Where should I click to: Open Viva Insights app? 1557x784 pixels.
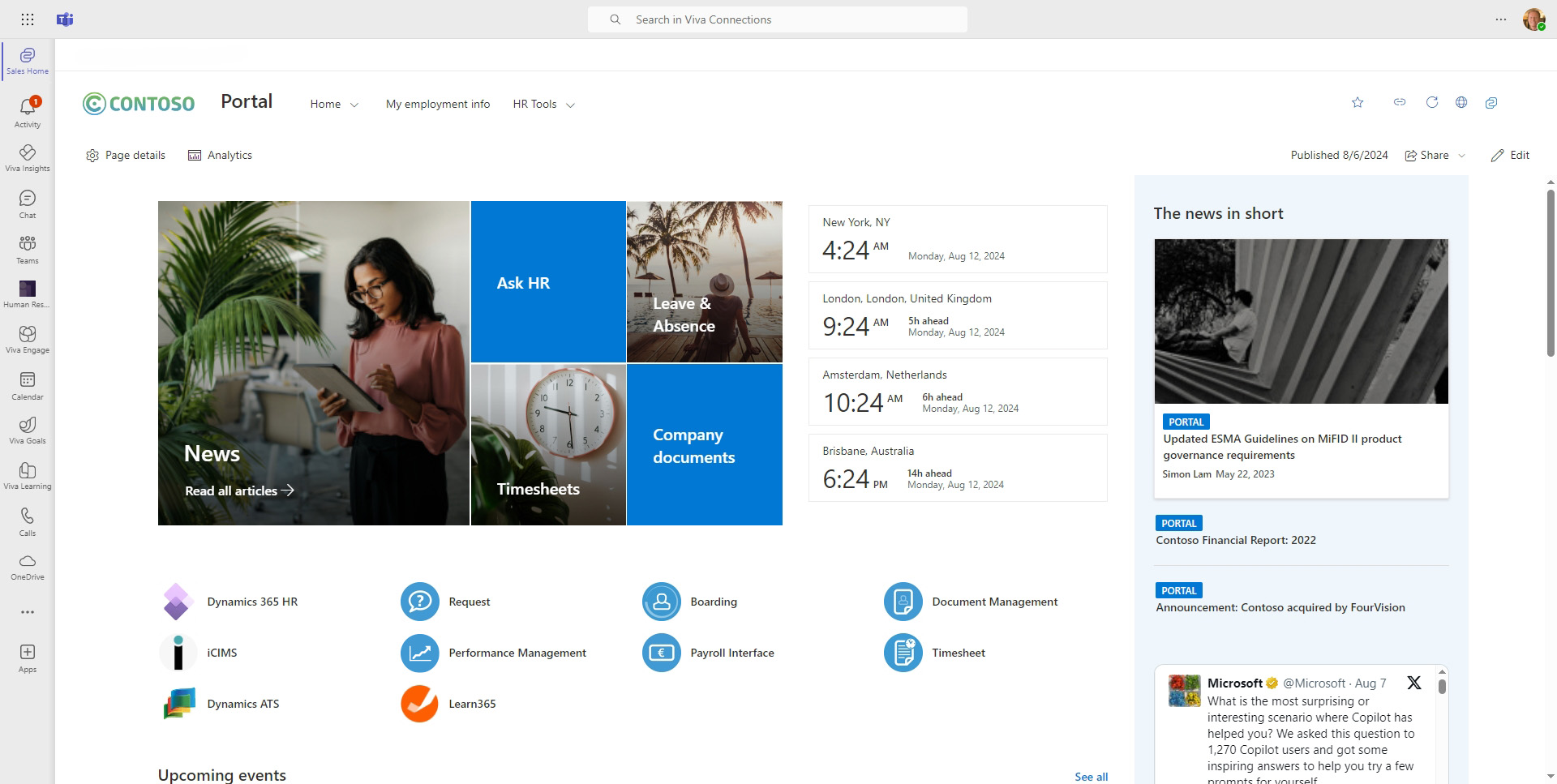pyautogui.click(x=28, y=158)
